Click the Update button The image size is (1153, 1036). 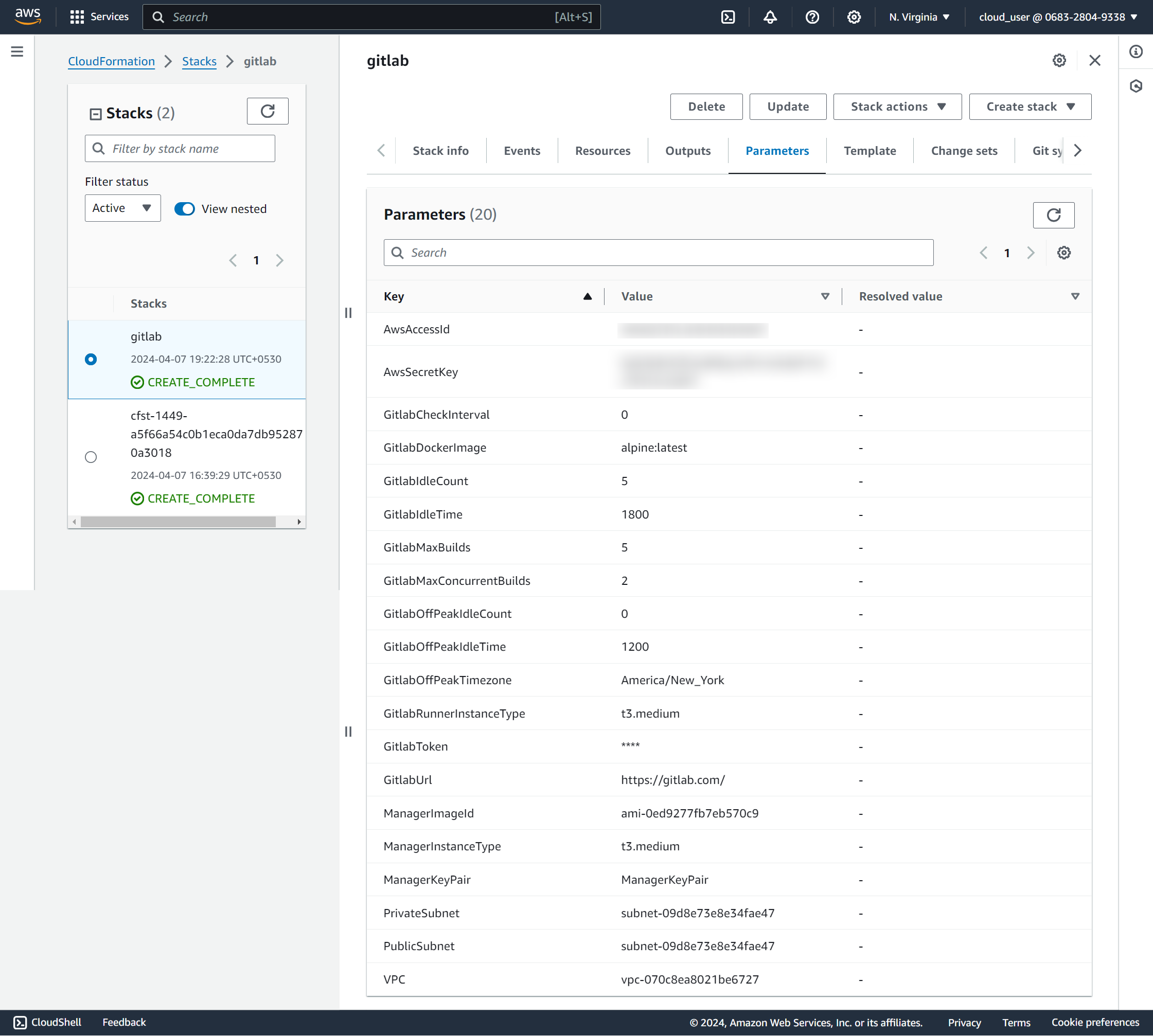[788, 106]
